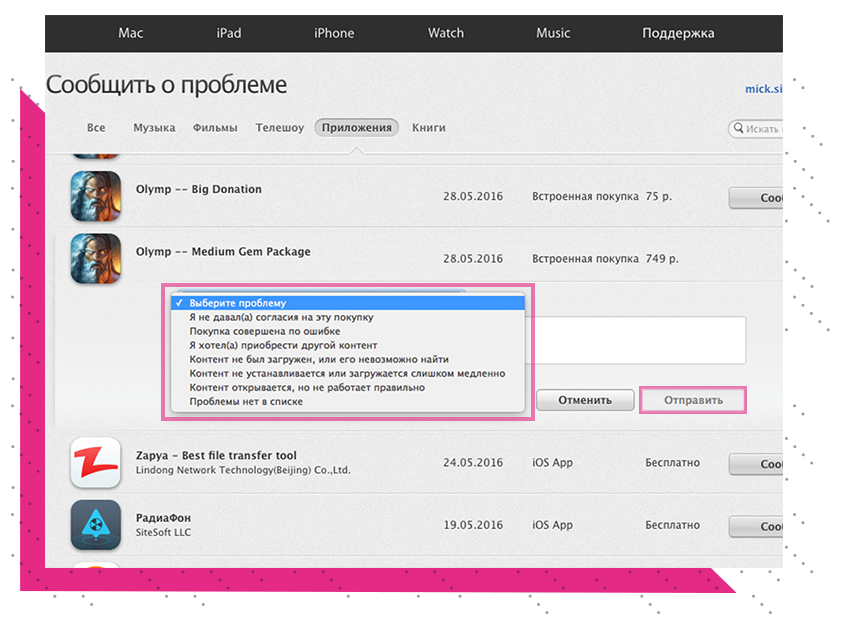
Task: Choose 'Контент открывается, но не работает правильно'
Action: [x=306, y=387]
